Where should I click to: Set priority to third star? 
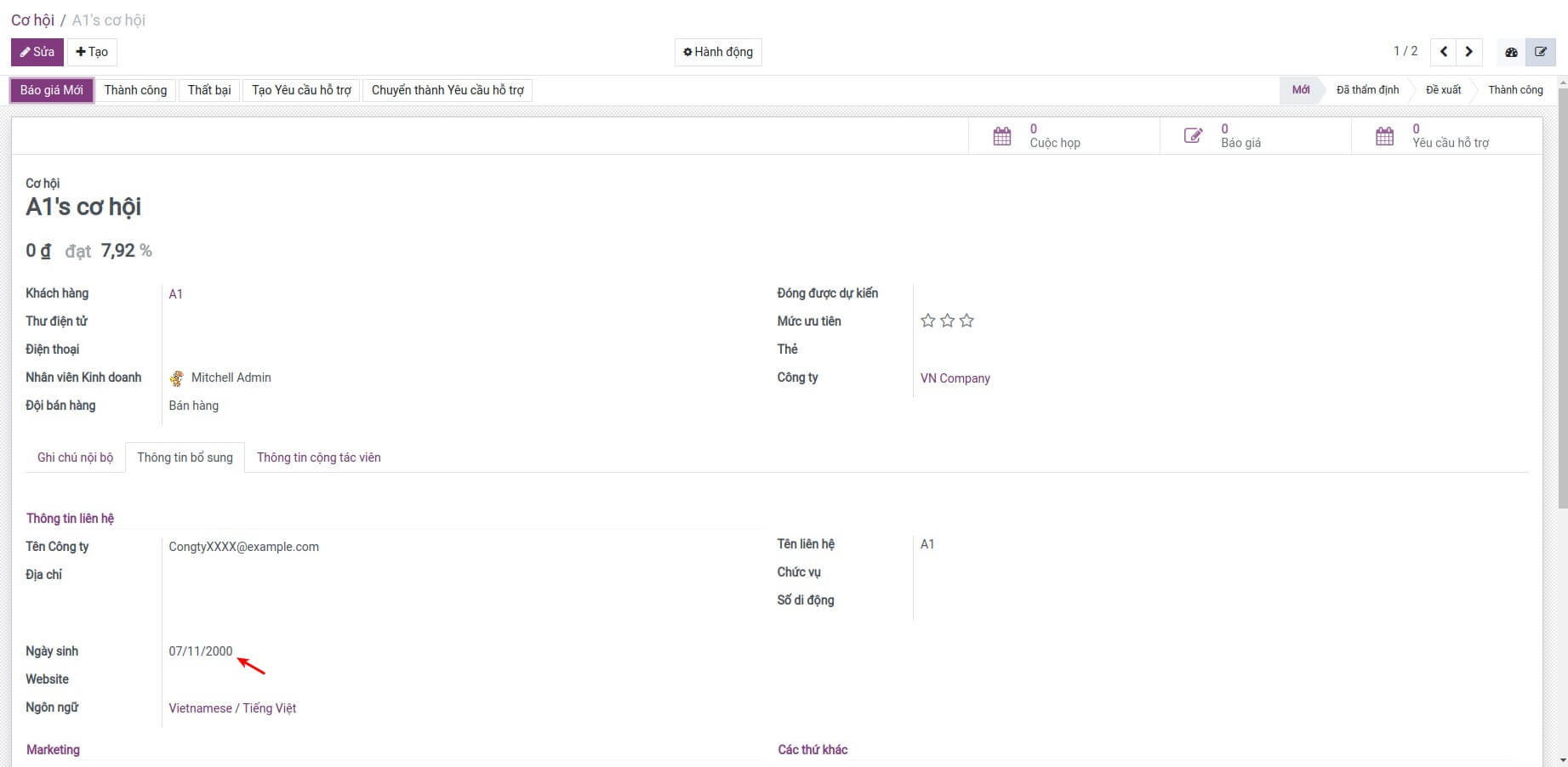(x=966, y=321)
